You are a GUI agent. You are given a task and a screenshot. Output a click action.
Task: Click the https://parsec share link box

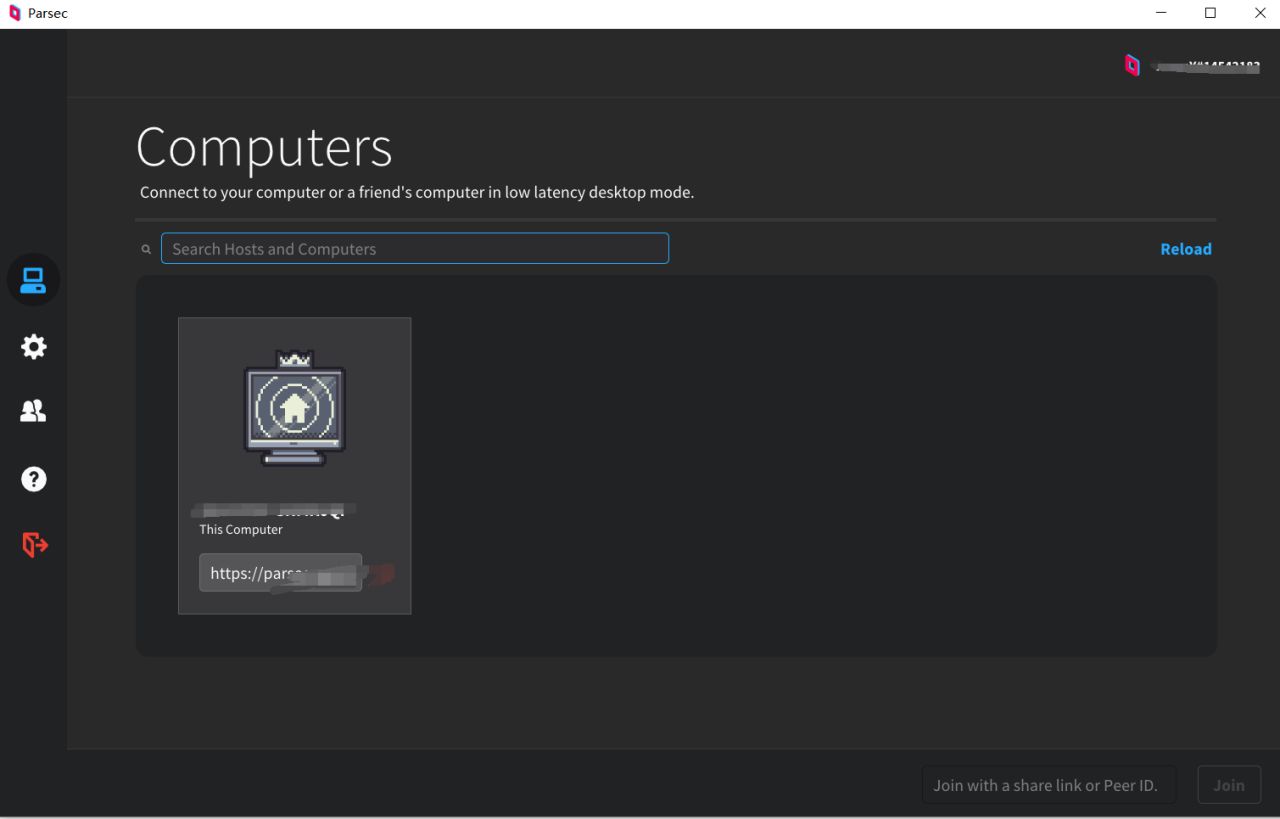coord(280,573)
